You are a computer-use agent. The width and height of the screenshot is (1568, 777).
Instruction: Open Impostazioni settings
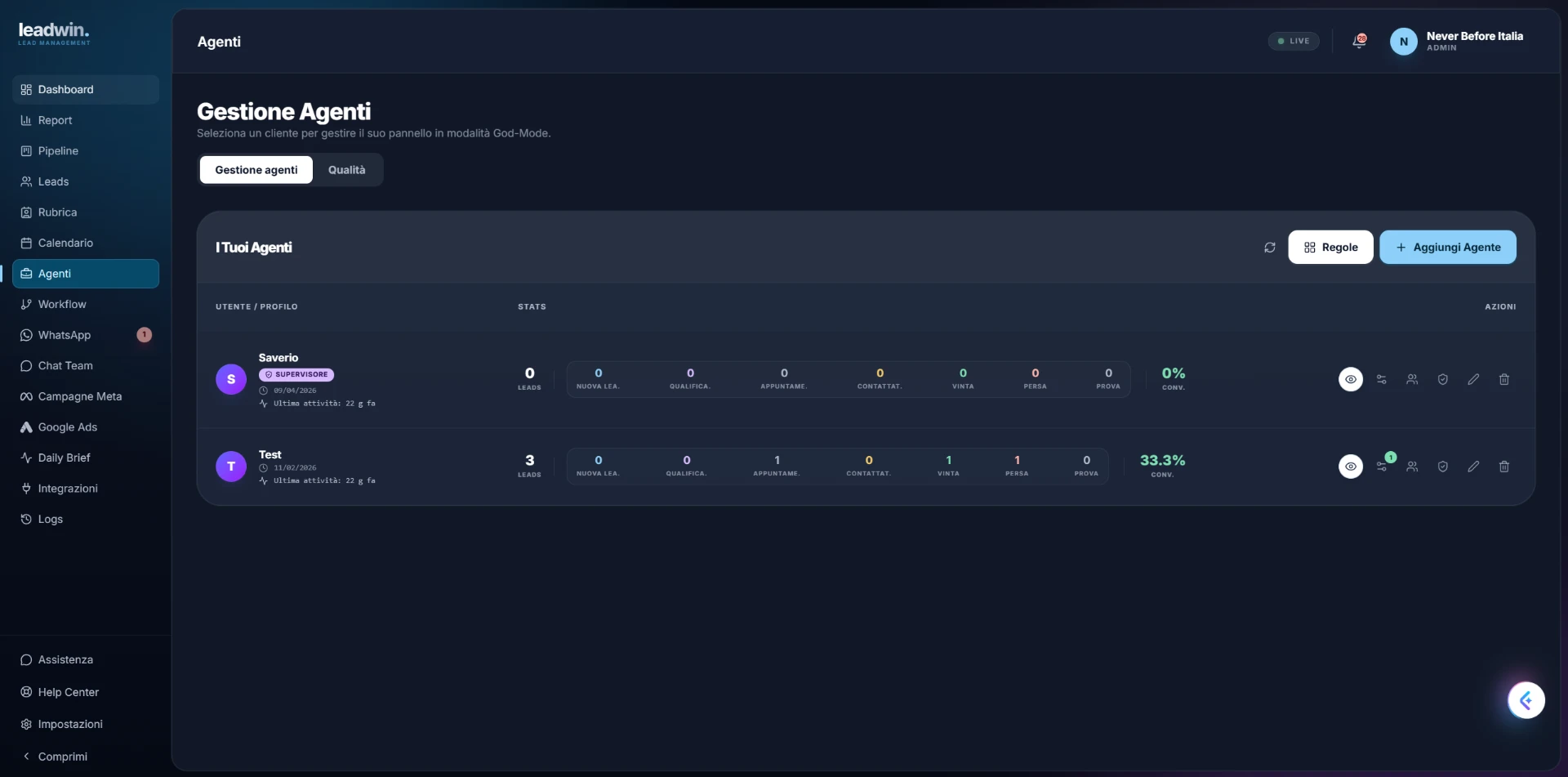tap(86, 724)
